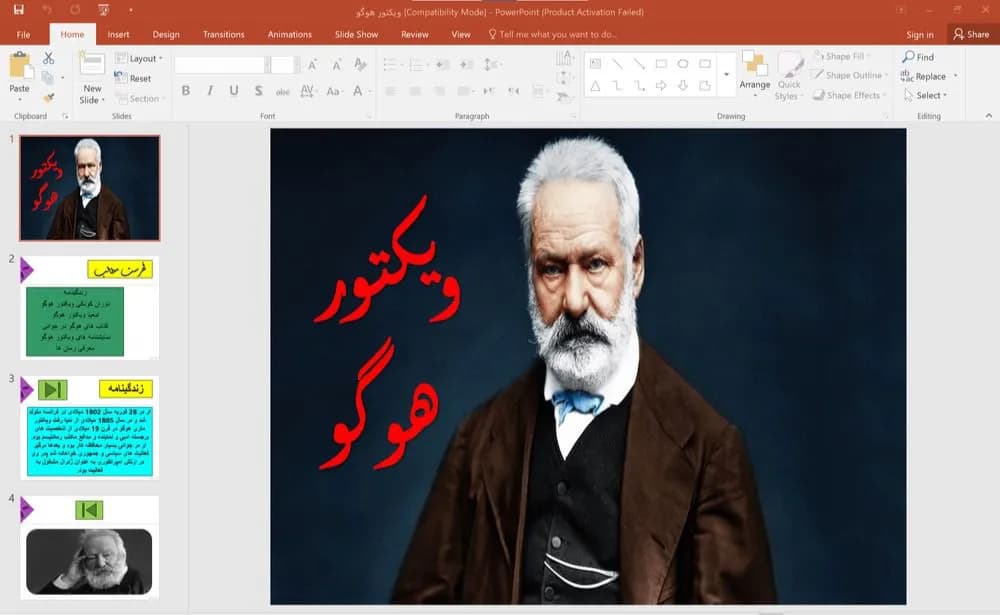
Task: Select the Oval shape in the shapes gallery
Action: pos(683,63)
